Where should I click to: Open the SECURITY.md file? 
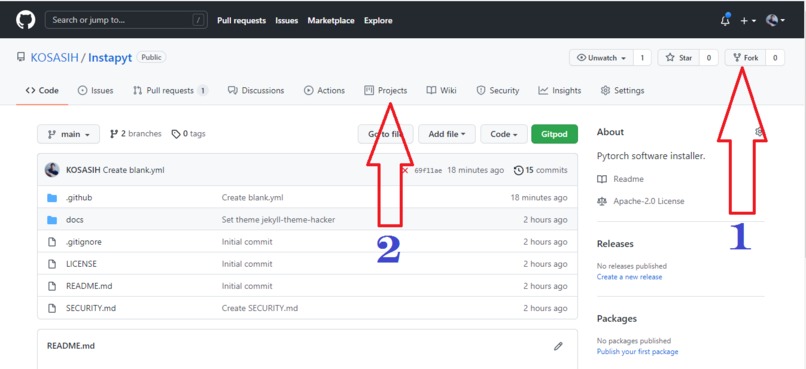click(x=91, y=308)
